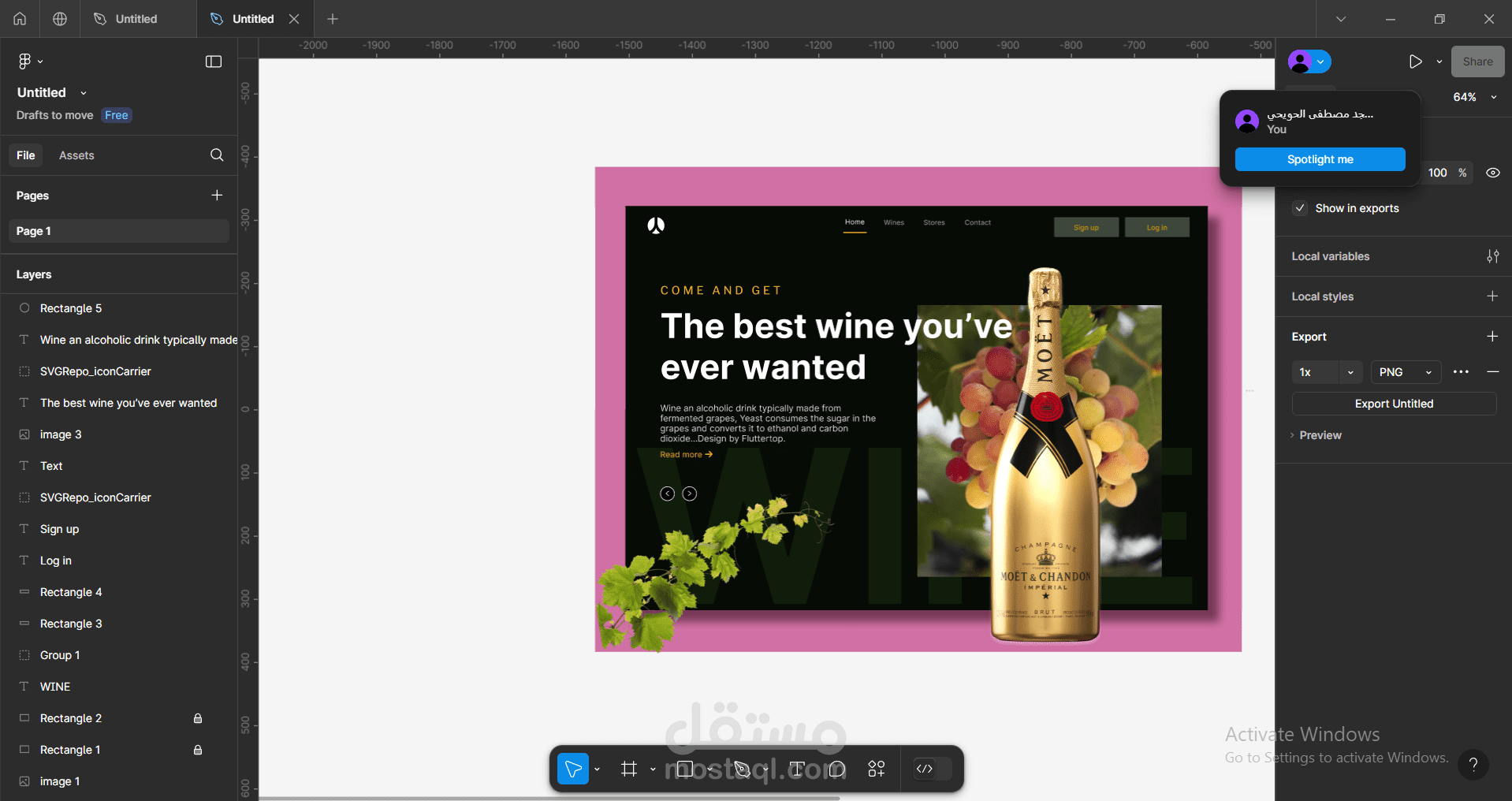This screenshot has width=1512, height=801.
Task: Click Stores nav item in the design
Action: coord(934,222)
